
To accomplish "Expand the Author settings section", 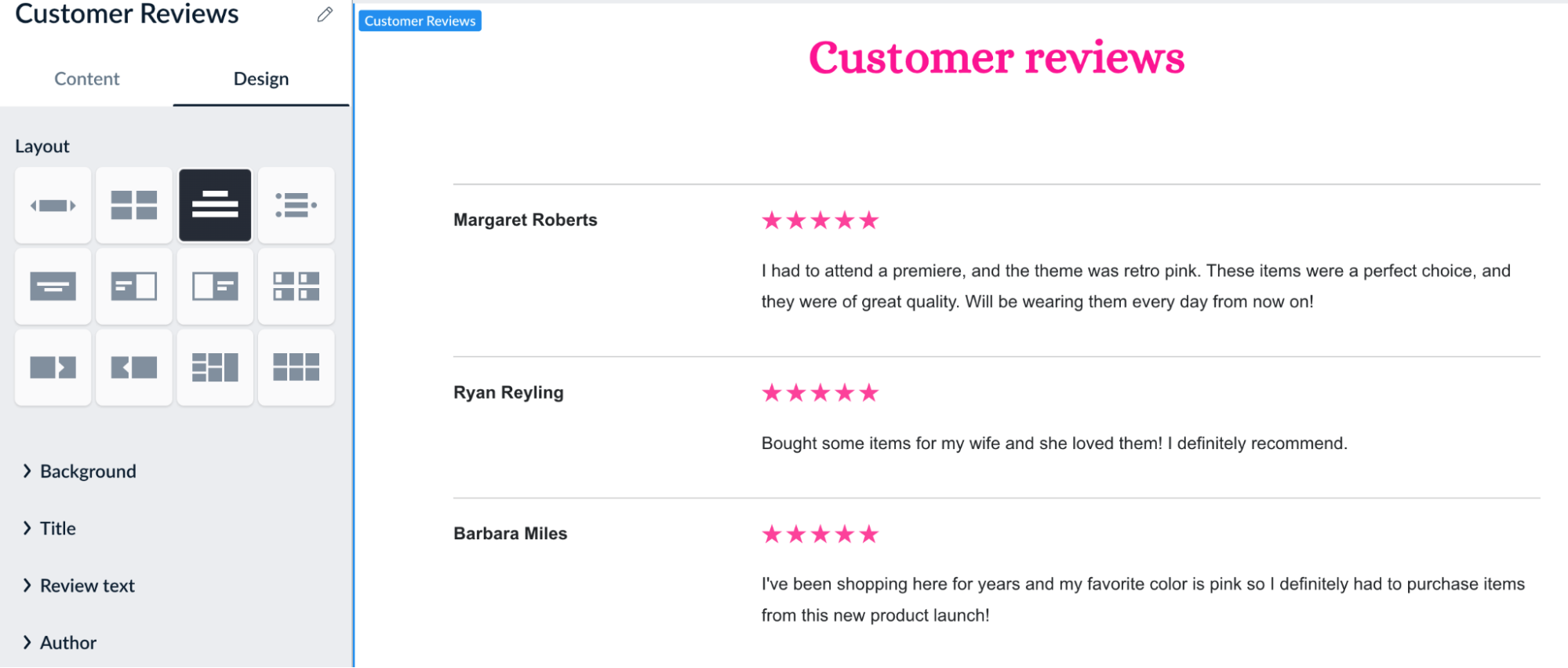I will [67, 642].
